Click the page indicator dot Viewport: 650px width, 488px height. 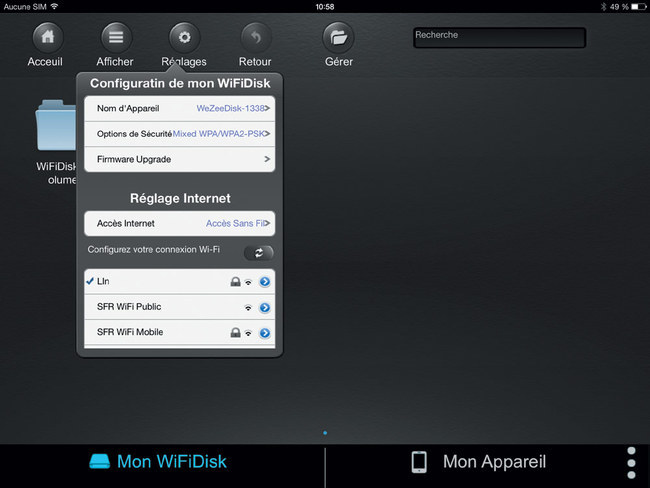click(x=325, y=433)
